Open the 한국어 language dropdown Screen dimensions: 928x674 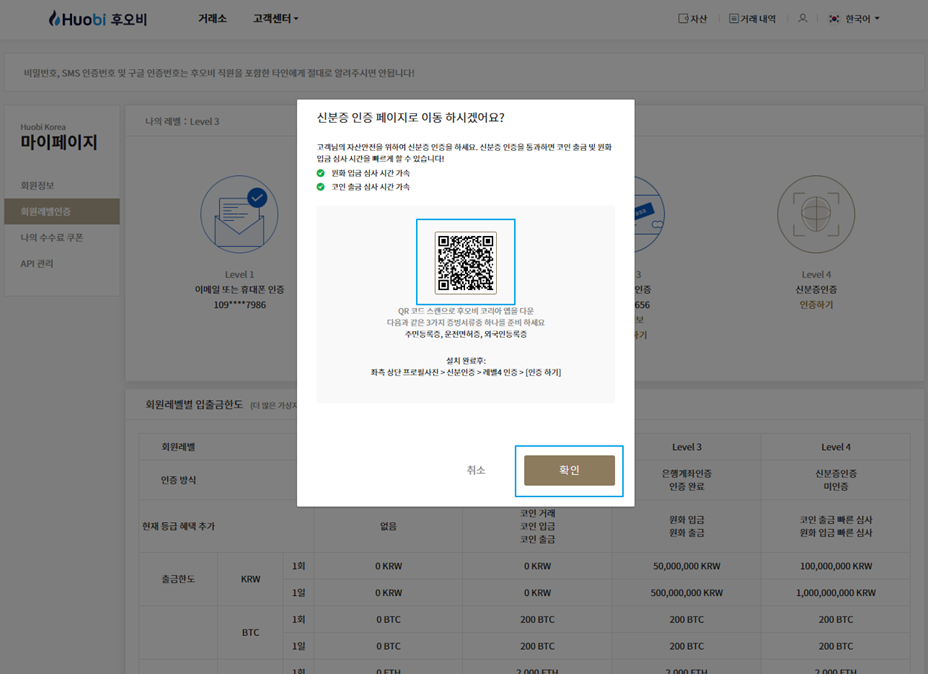tap(854, 19)
